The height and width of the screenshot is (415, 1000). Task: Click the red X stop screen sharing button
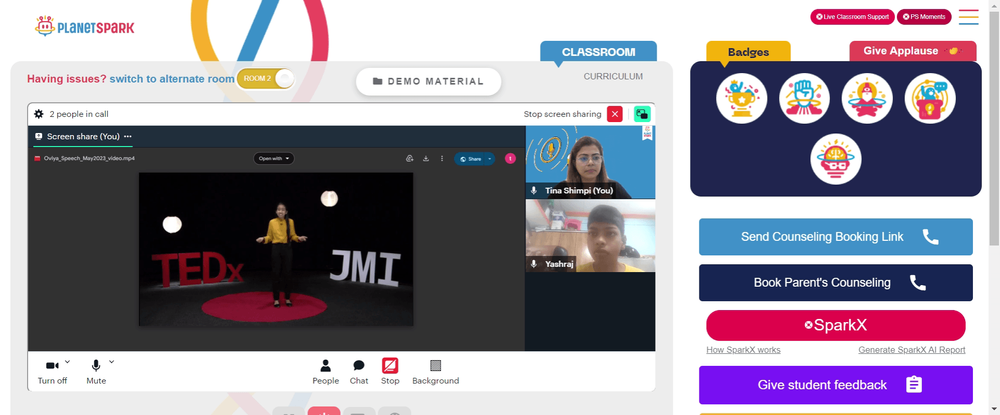coord(614,114)
